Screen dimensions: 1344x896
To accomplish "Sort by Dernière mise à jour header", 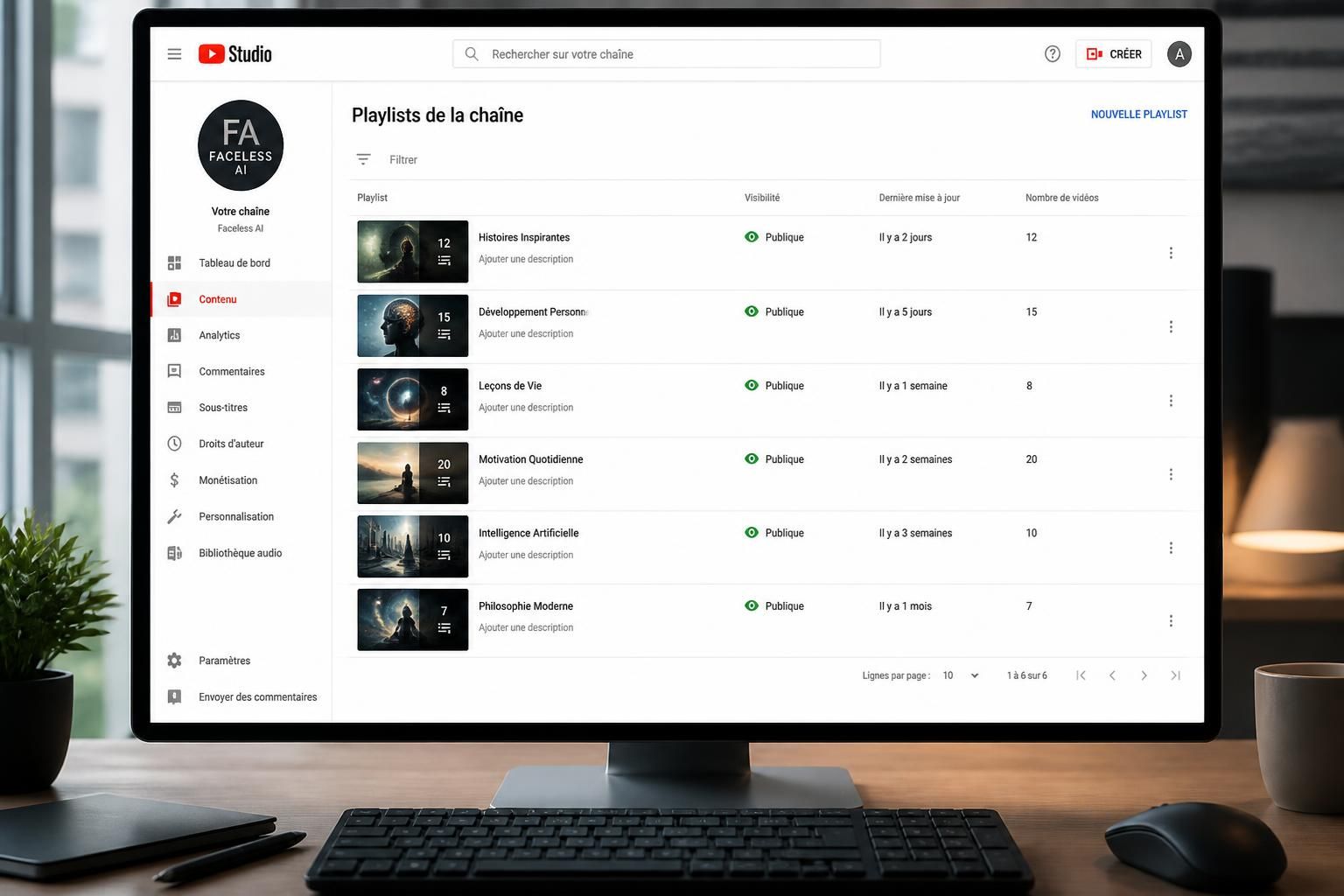I will click(x=920, y=198).
